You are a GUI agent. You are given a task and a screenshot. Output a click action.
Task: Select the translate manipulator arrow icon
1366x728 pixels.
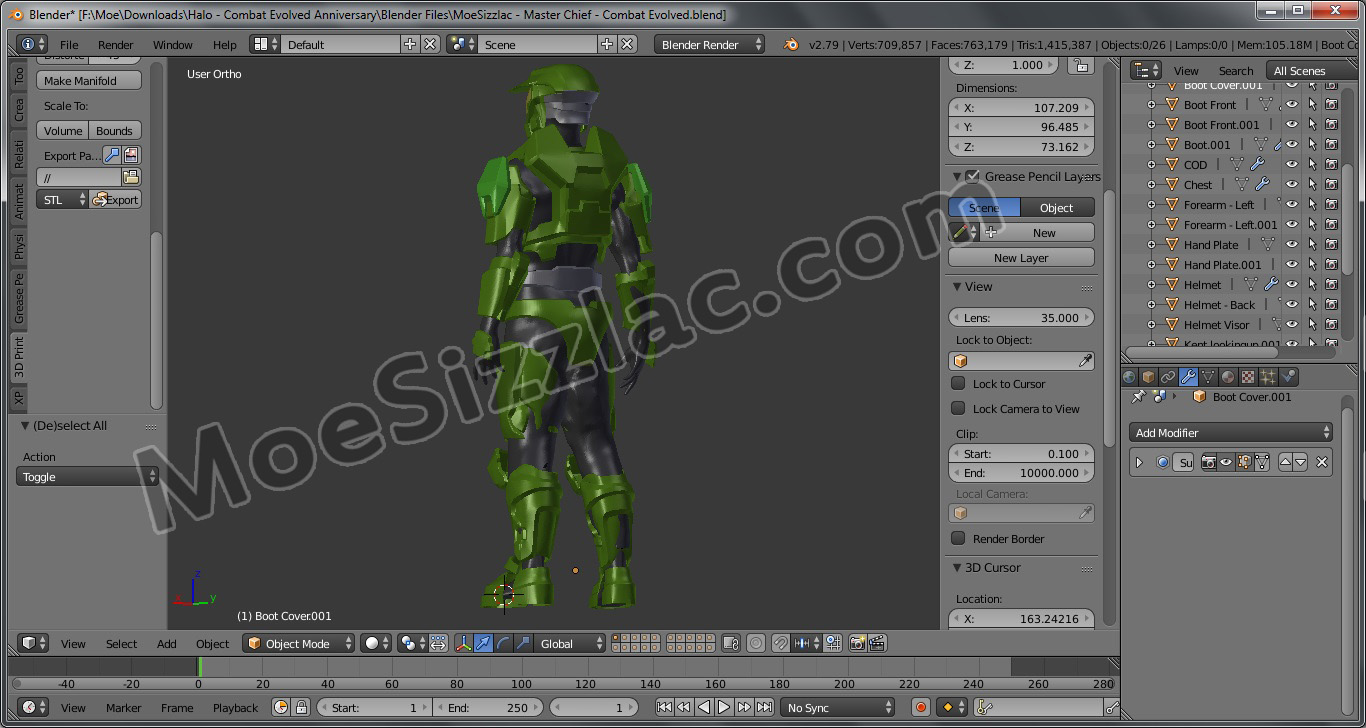coord(484,643)
